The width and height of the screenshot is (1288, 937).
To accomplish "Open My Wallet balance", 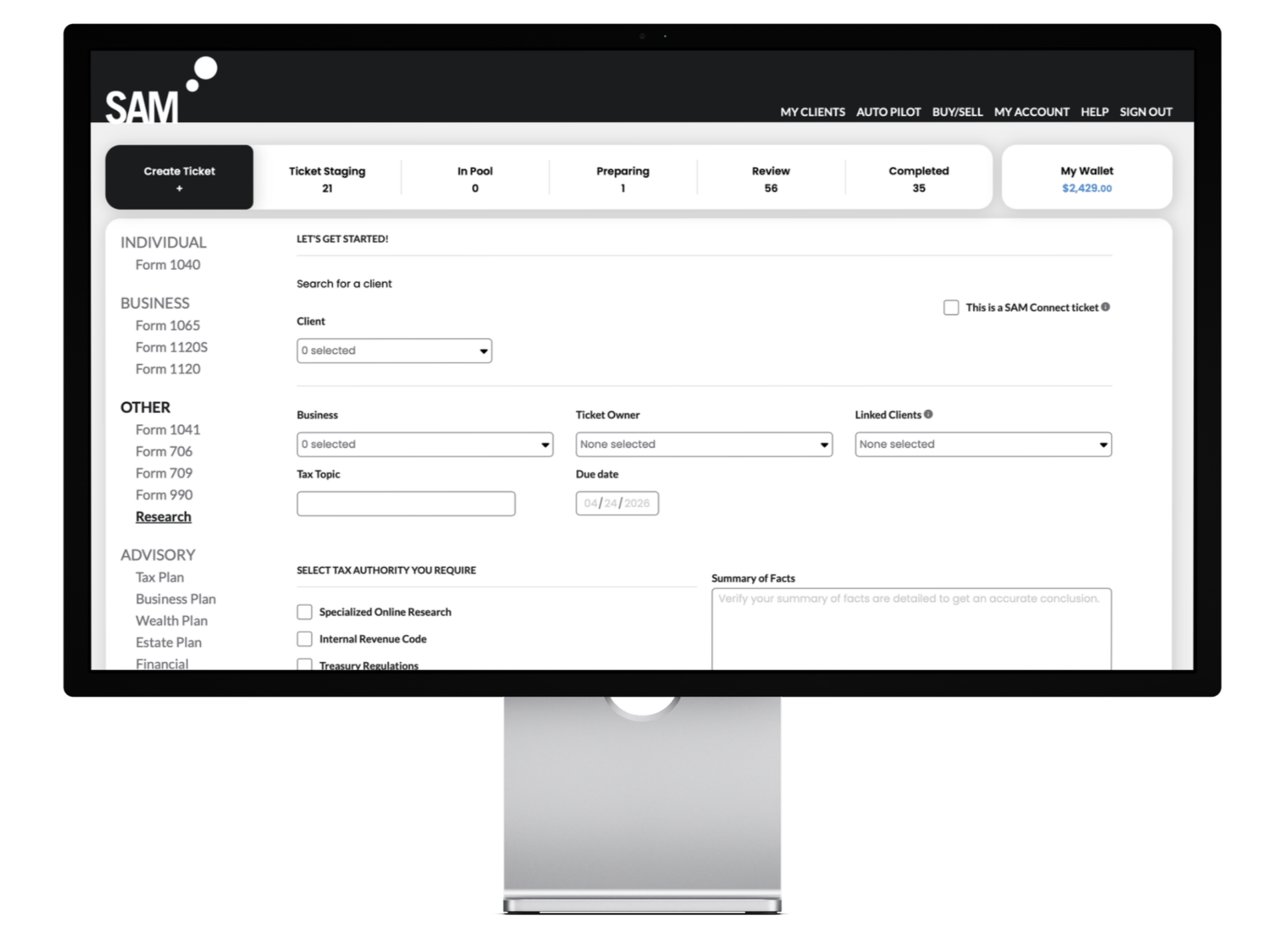I will pyautogui.click(x=1087, y=177).
